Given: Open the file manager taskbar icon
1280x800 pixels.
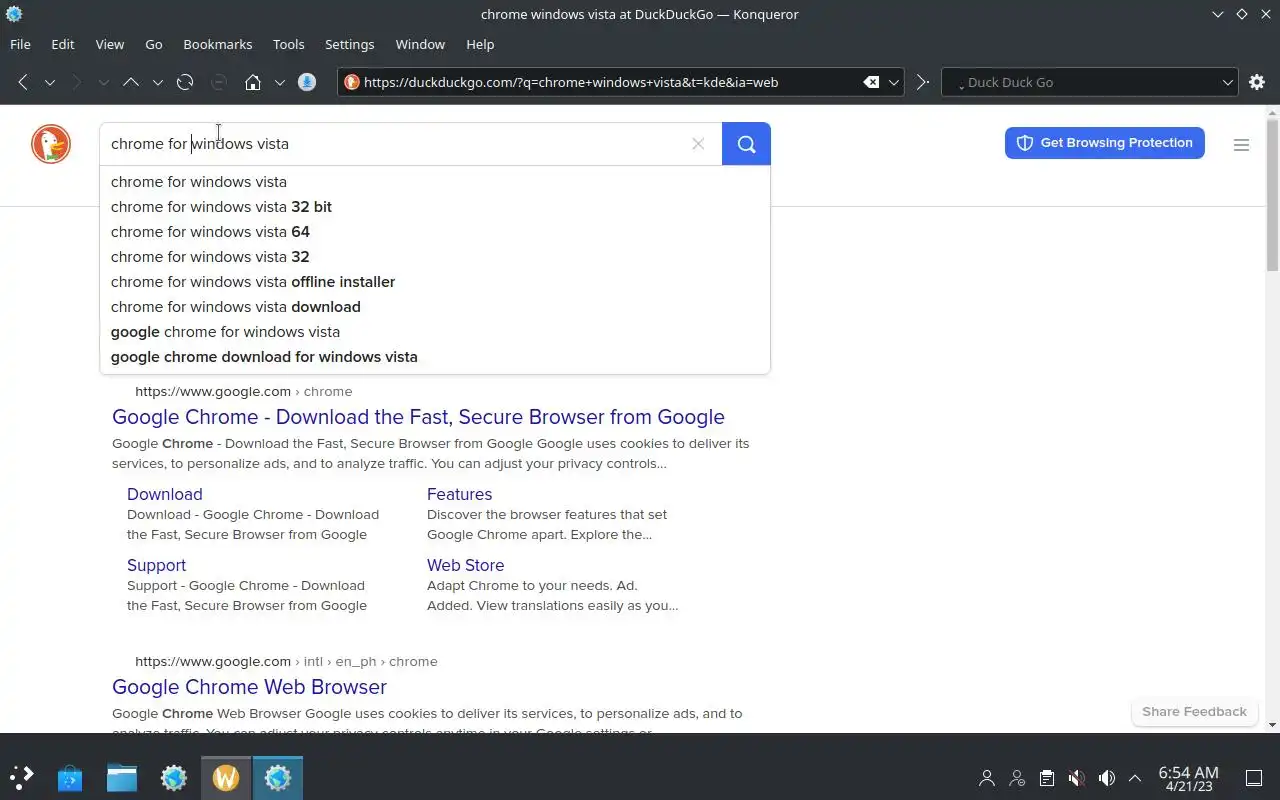Looking at the screenshot, I should (x=122, y=777).
